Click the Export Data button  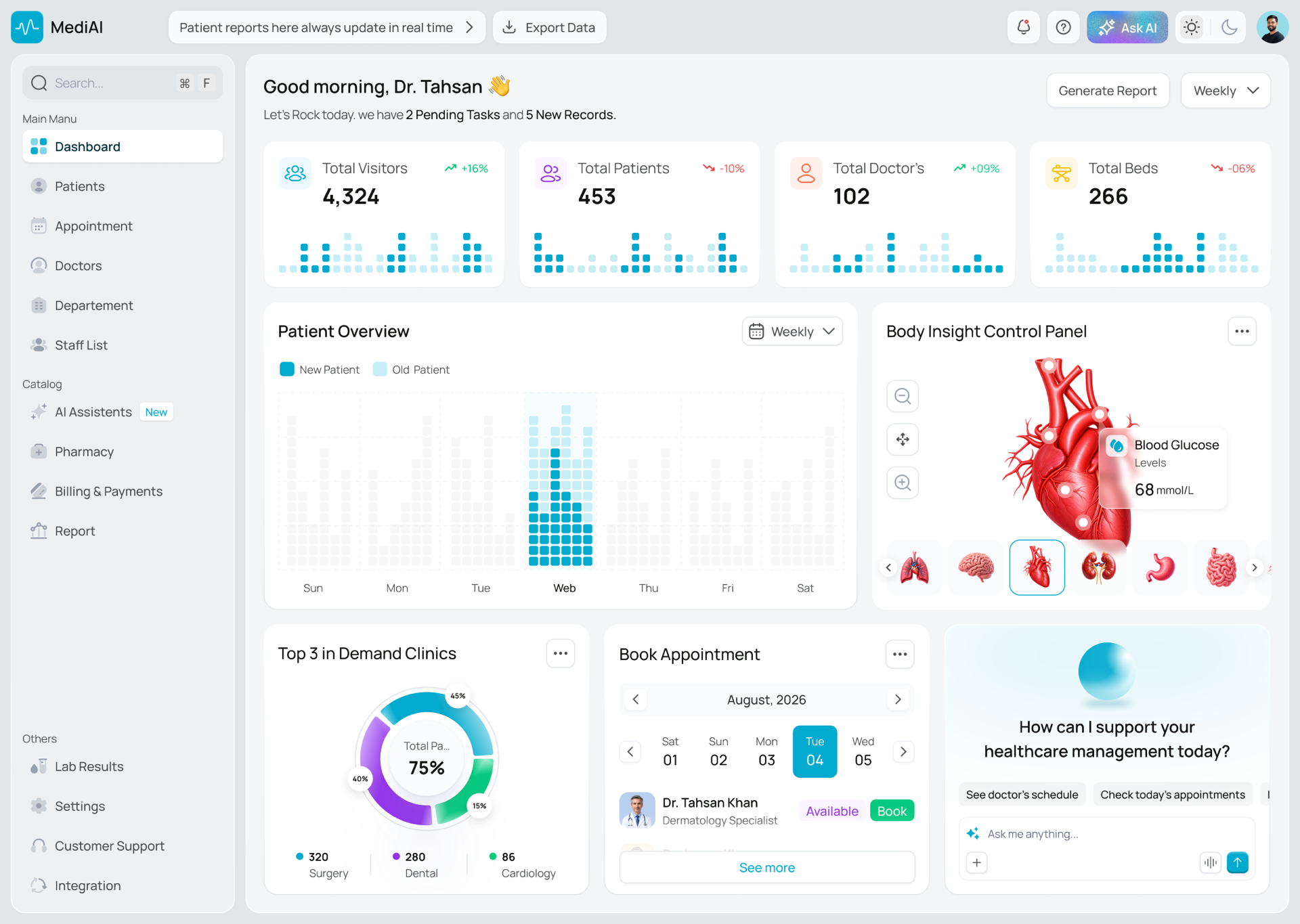549,27
